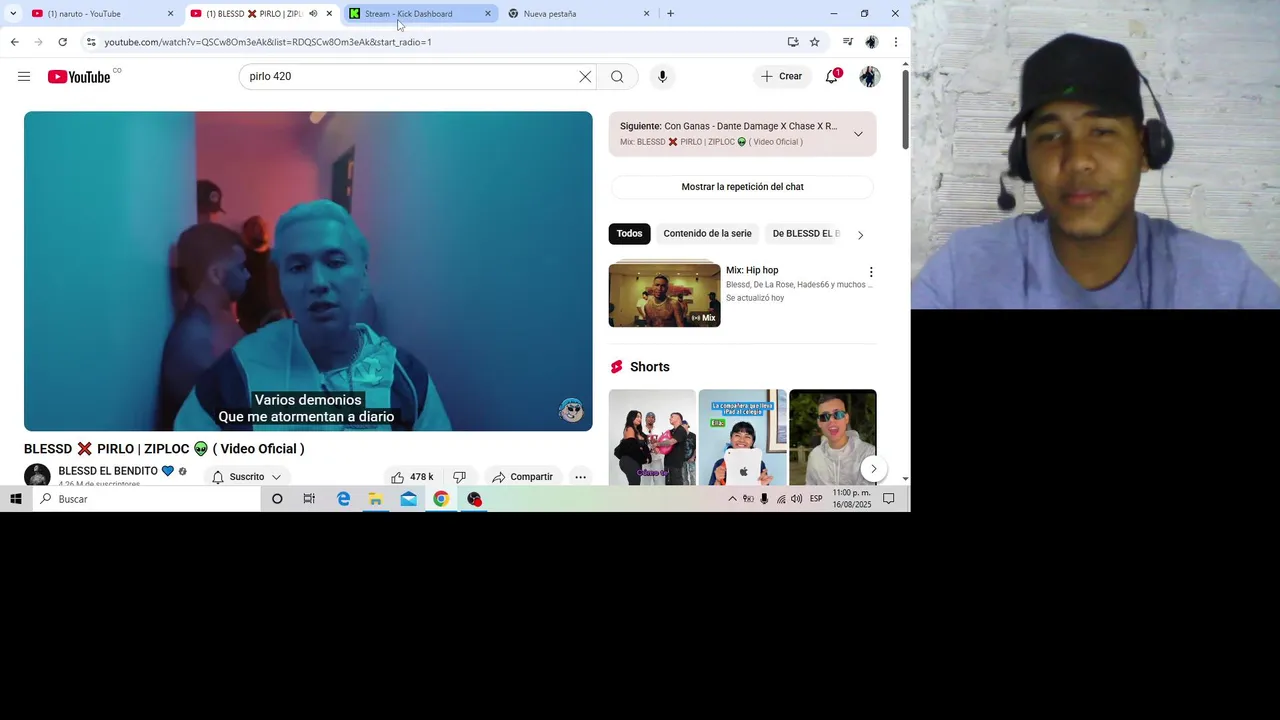Reload the current page
Screen dimensions: 1280x720
click(62, 42)
